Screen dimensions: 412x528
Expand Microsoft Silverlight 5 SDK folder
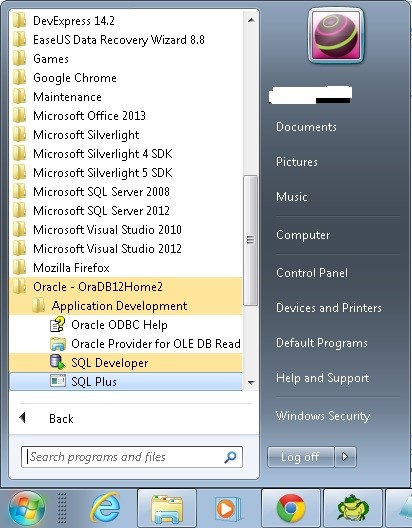[126, 173]
